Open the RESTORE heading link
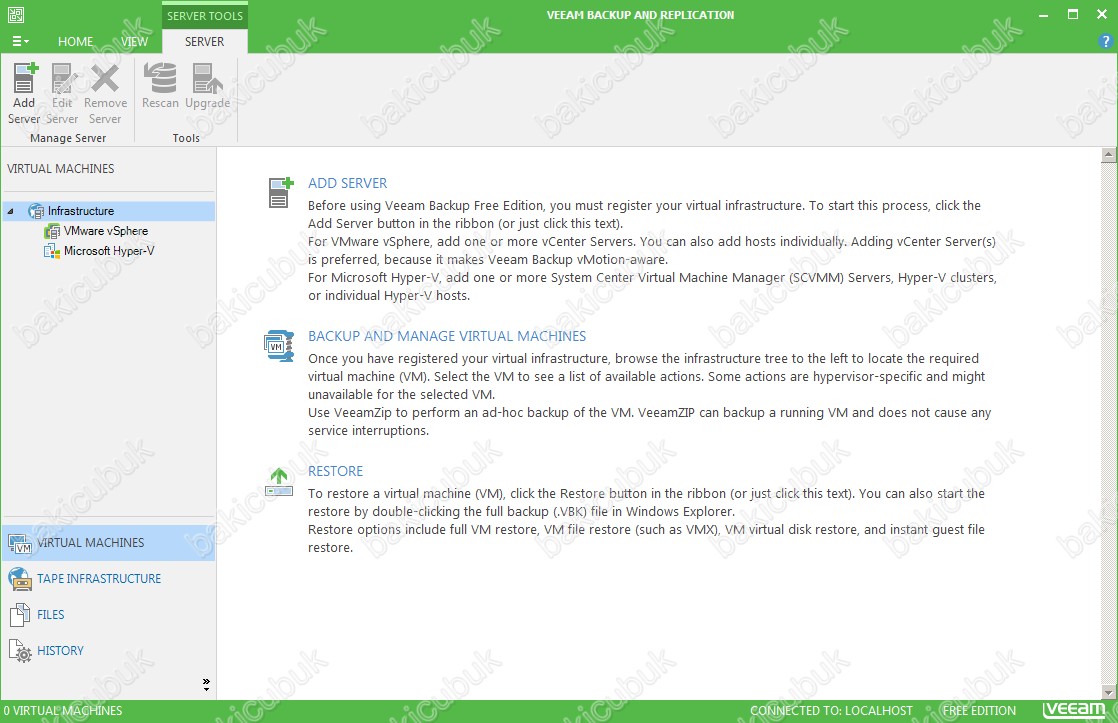 click(335, 471)
